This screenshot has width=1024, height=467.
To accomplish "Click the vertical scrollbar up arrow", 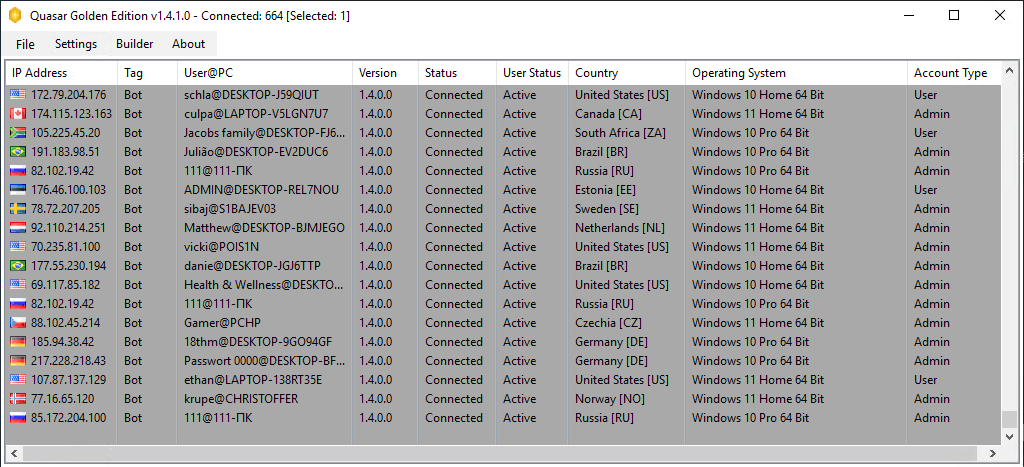I will pyautogui.click(x=1009, y=70).
